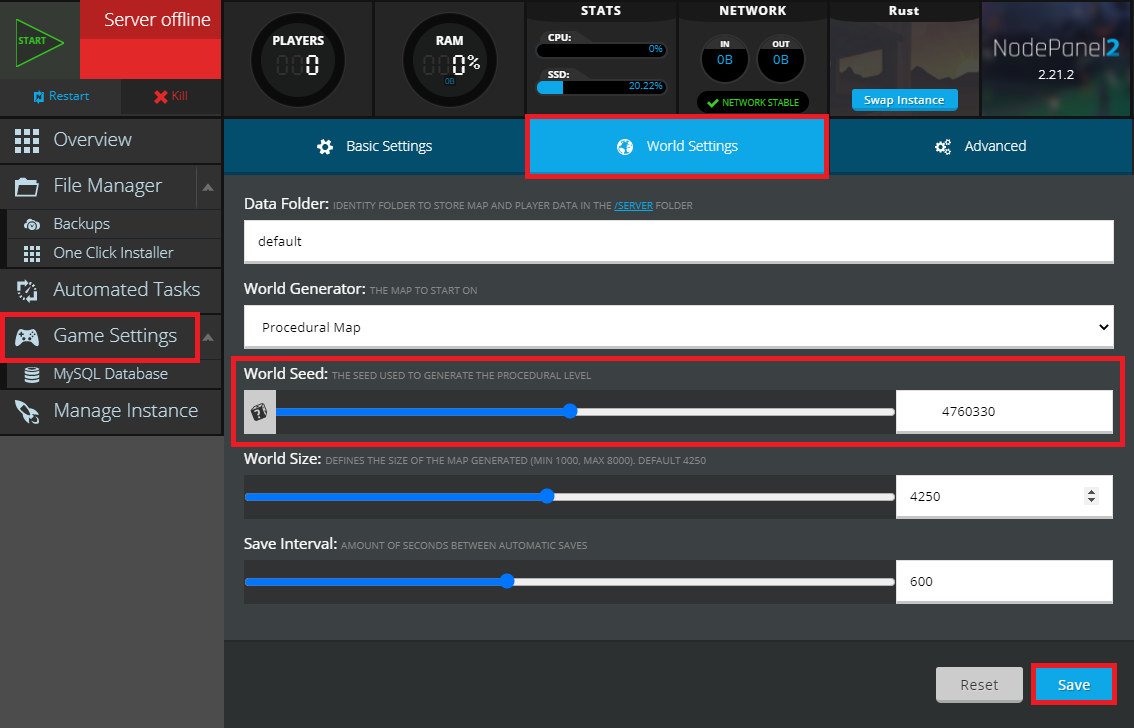The width and height of the screenshot is (1134, 728).
Task: Collapse the File Manager submenu arrow
Action: pyautogui.click(x=207, y=187)
